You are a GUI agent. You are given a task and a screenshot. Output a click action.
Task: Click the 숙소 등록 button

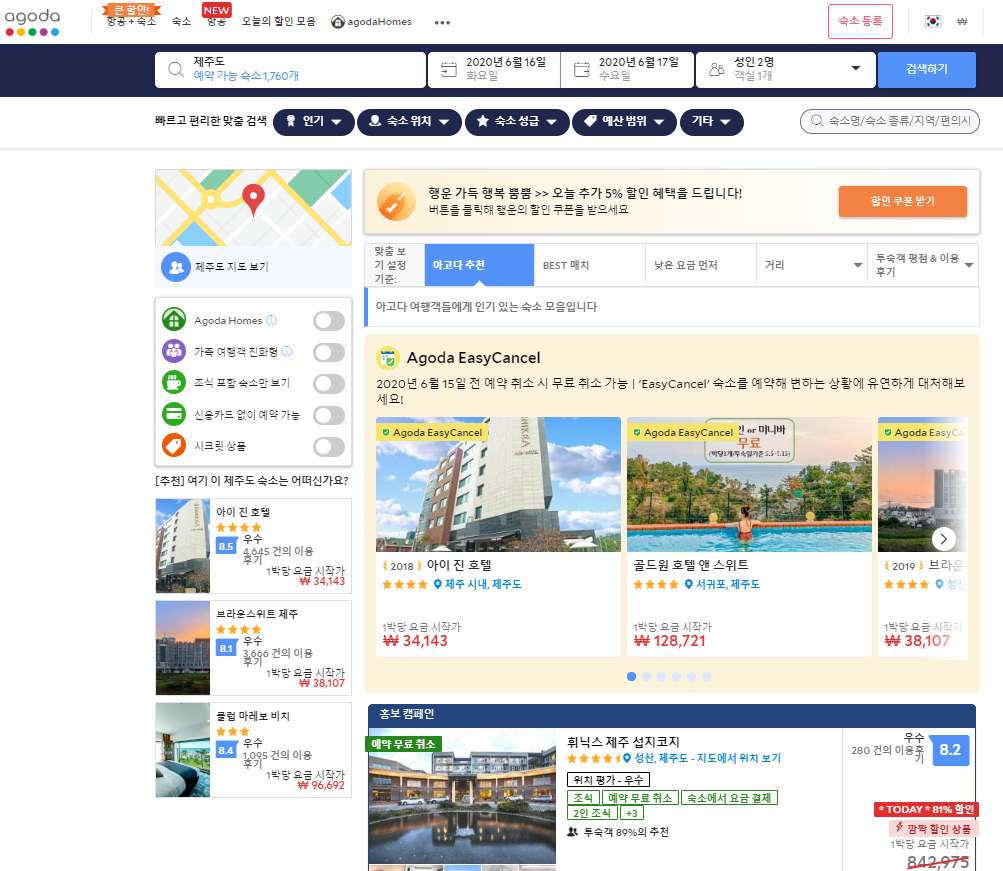coord(860,21)
